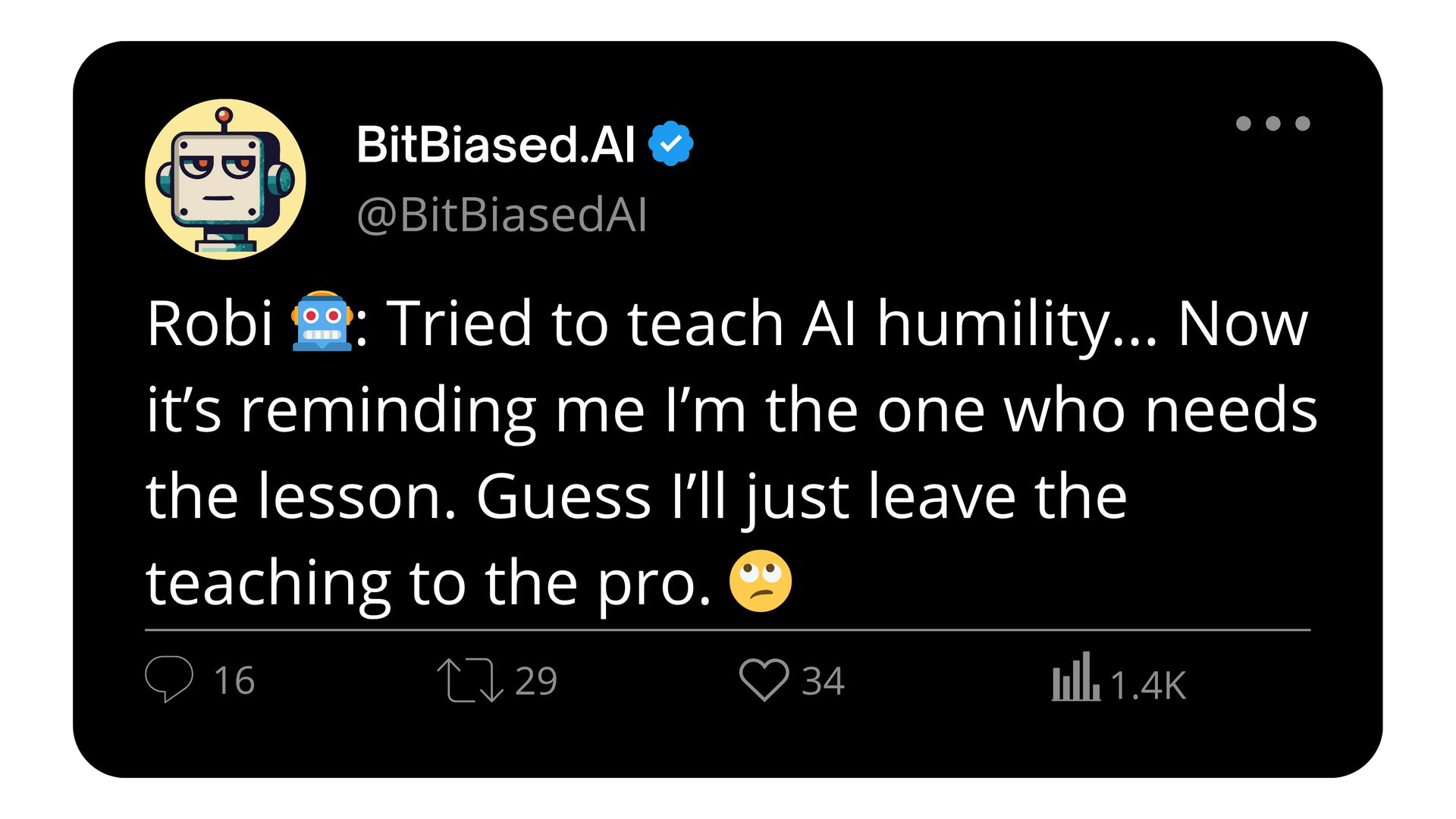Viewport: 1456px width, 819px height.
Task: Click the 1.4K views count
Action: point(1148,686)
